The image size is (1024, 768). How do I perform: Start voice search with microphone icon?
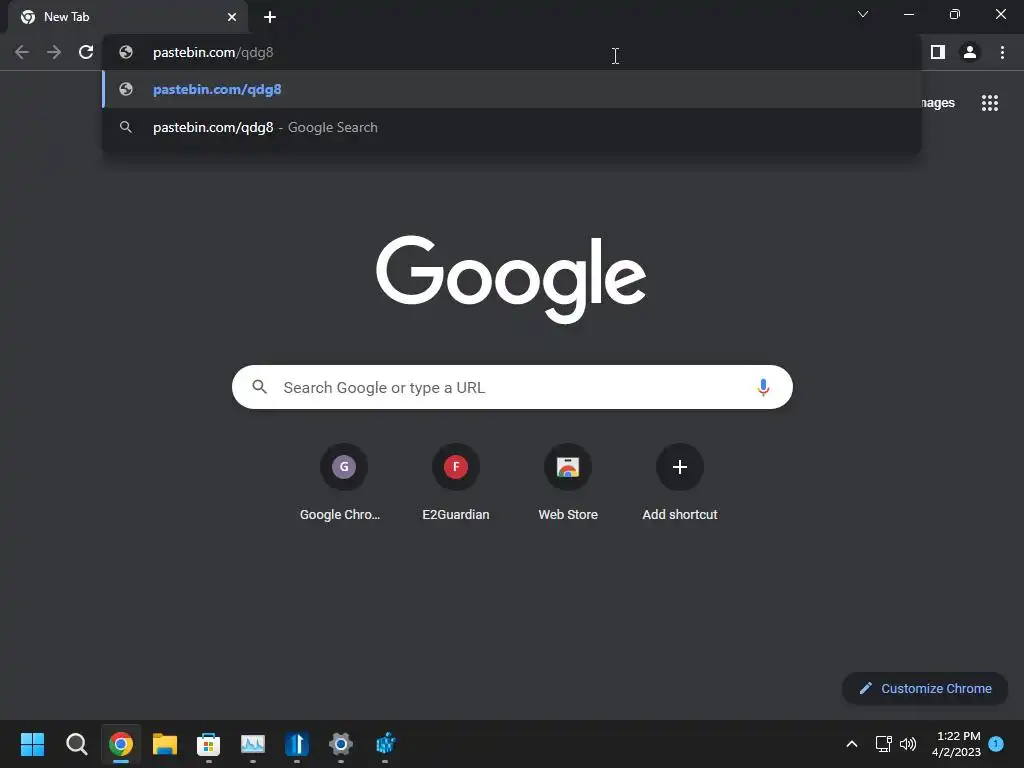coord(763,387)
